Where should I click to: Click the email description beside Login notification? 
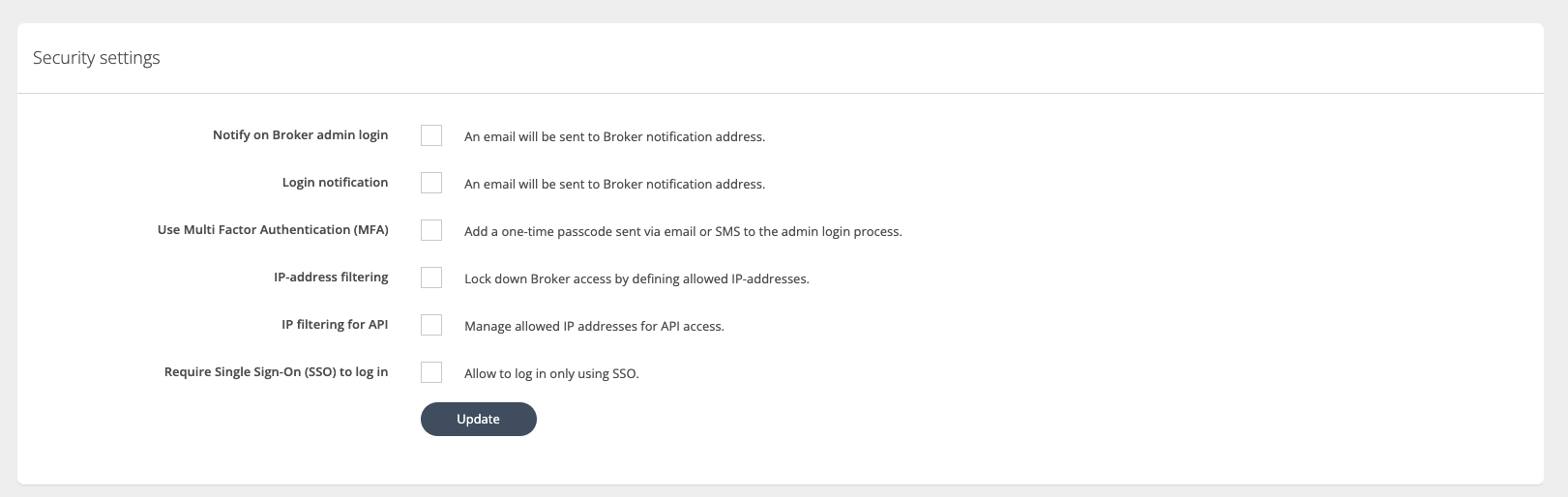[614, 185]
